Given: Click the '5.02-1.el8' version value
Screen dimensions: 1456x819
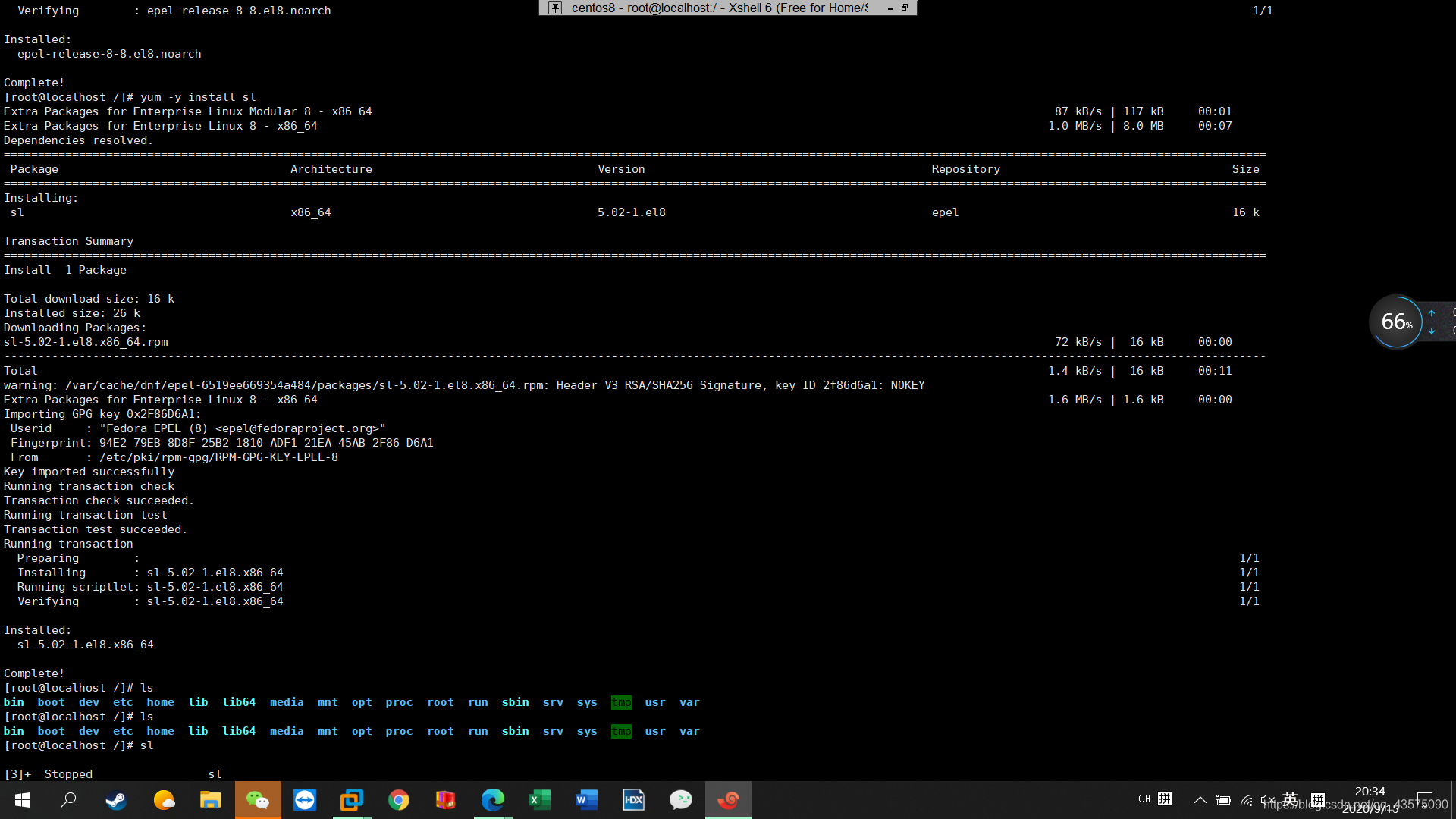Looking at the screenshot, I should 632,212.
